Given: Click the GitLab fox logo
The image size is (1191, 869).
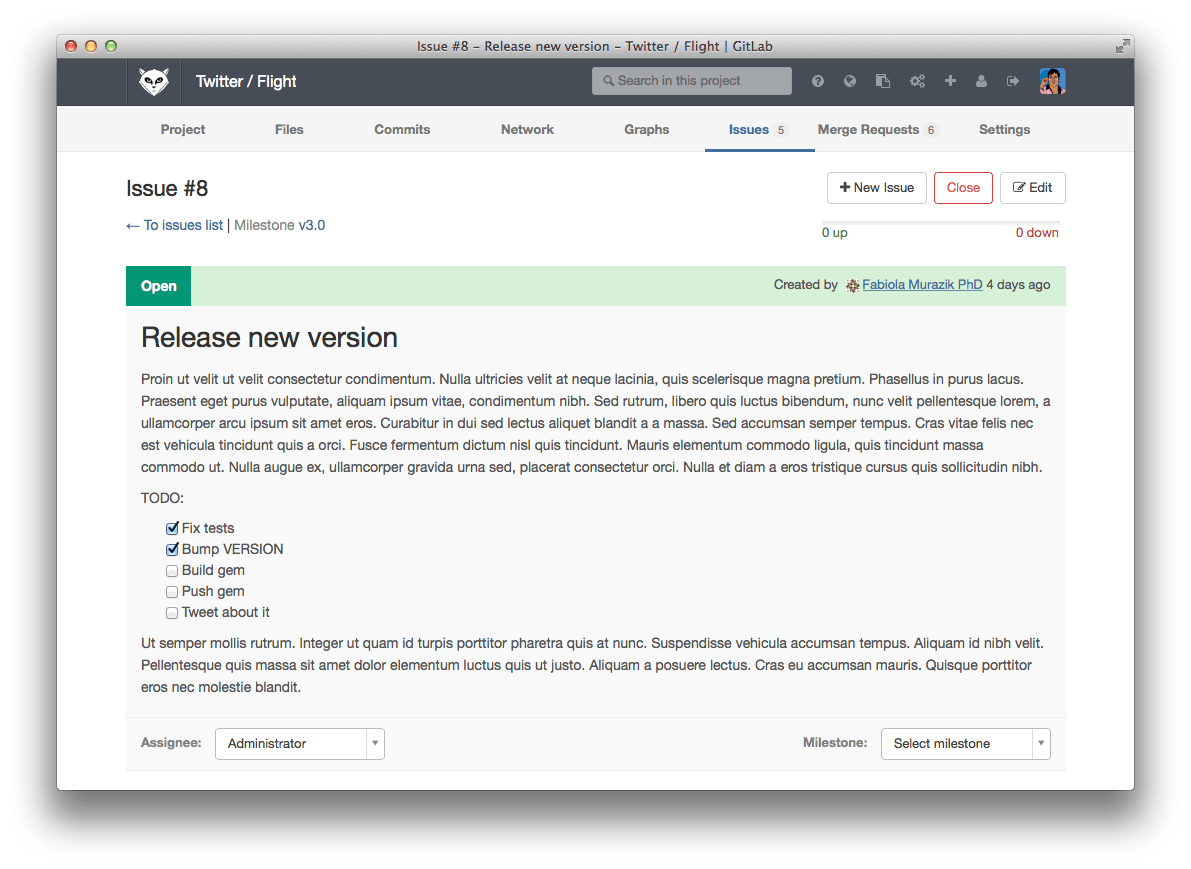Looking at the screenshot, I should point(153,82).
